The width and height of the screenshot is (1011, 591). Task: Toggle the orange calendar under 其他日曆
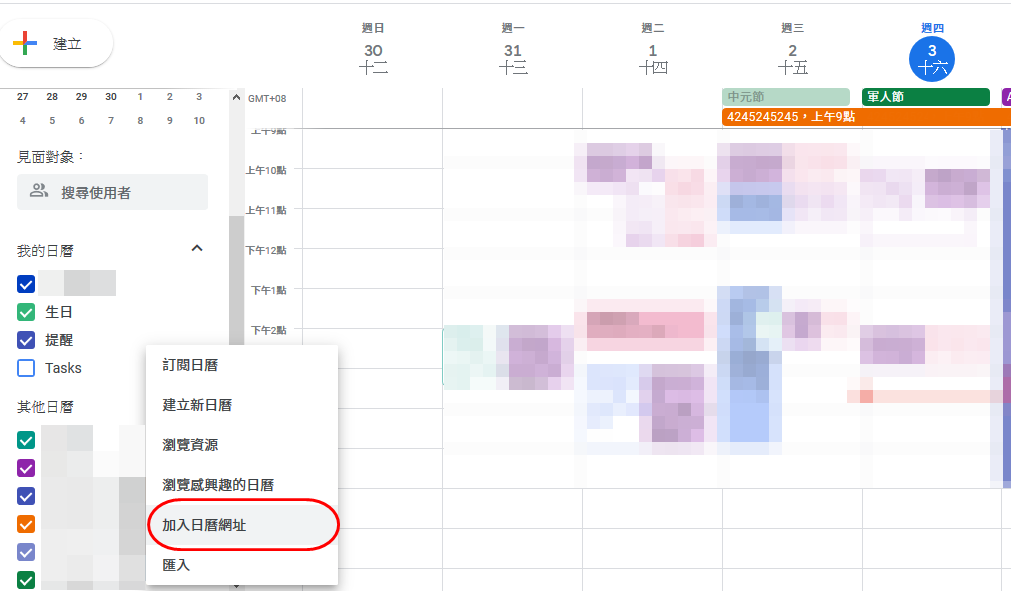[25, 523]
